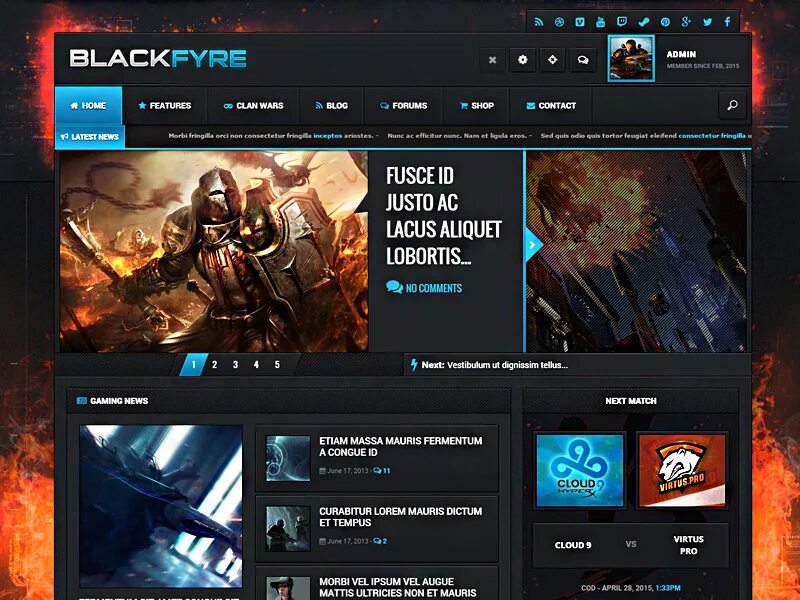Open the Twitch social icon
This screenshot has height=600, width=800.
coord(622,22)
